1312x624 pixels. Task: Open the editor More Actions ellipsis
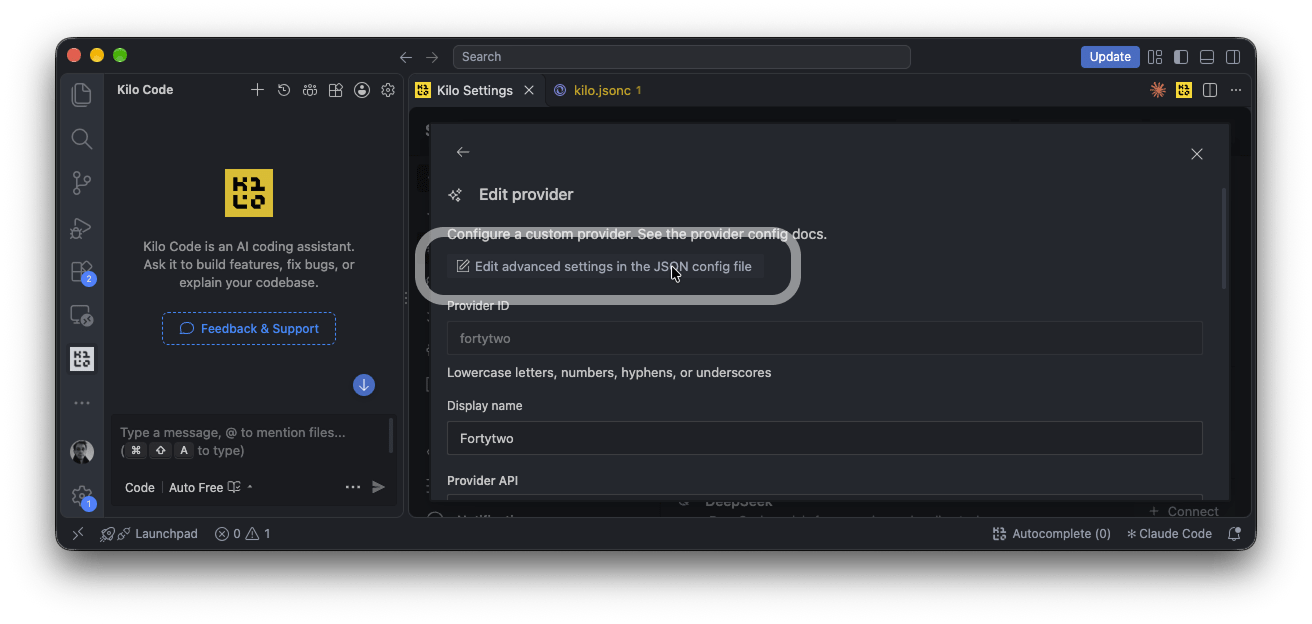pyautogui.click(x=1236, y=90)
